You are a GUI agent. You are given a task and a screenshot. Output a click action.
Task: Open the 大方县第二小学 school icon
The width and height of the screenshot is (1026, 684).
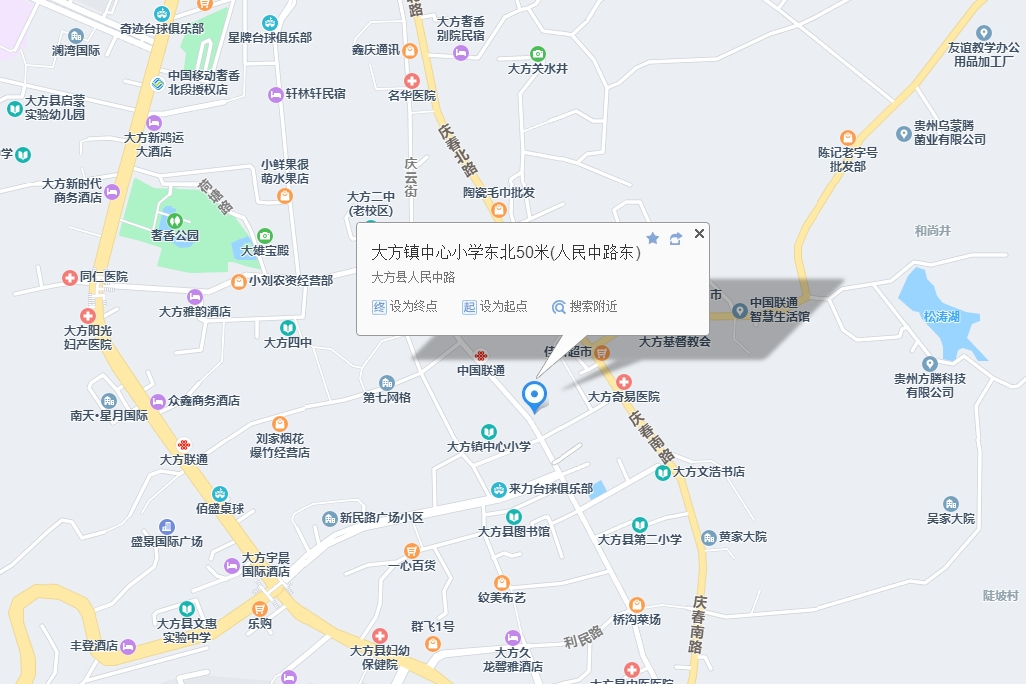point(640,525)
